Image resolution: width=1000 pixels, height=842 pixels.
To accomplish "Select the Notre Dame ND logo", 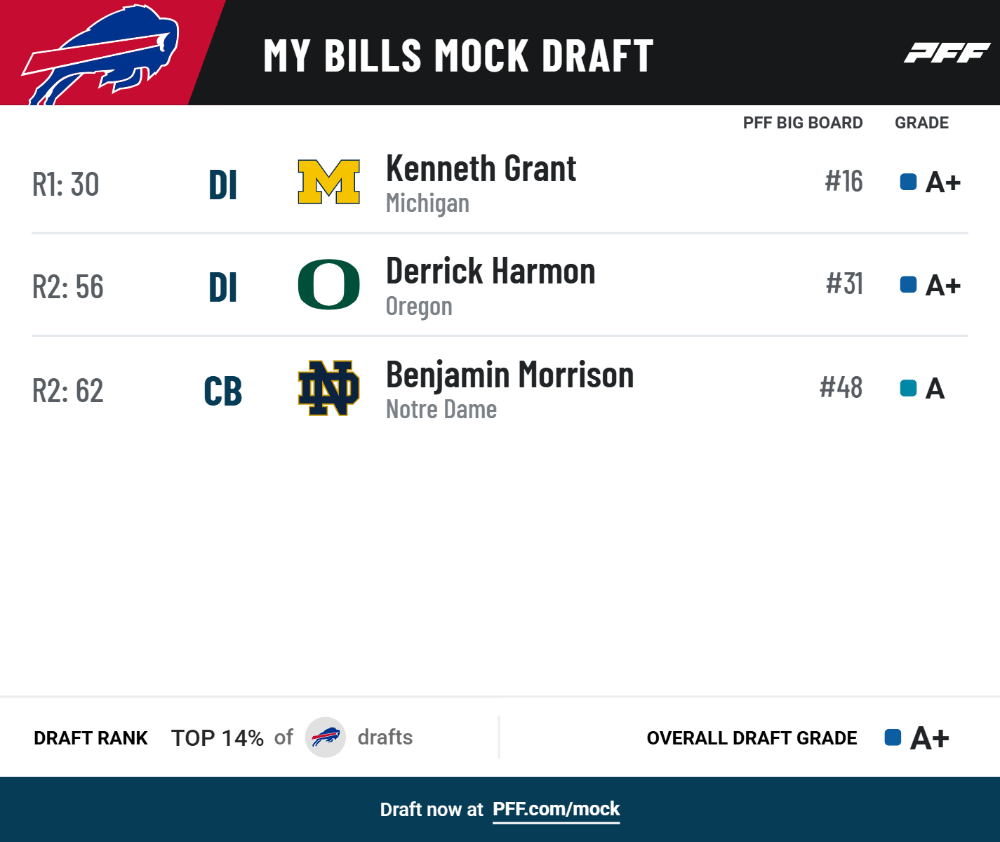I will [328, 388].
